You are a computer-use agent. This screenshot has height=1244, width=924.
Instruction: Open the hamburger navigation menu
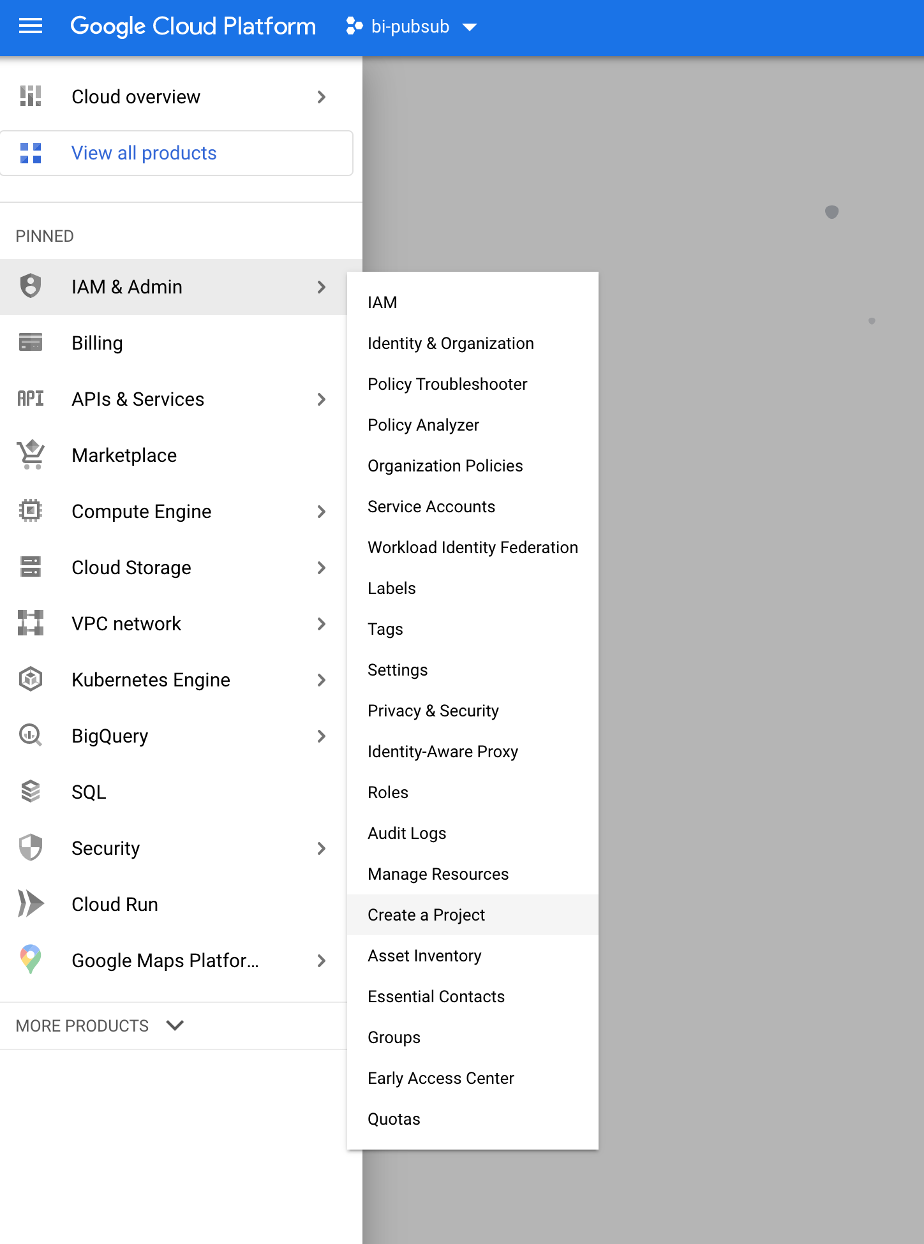click(x=31, y=26)
